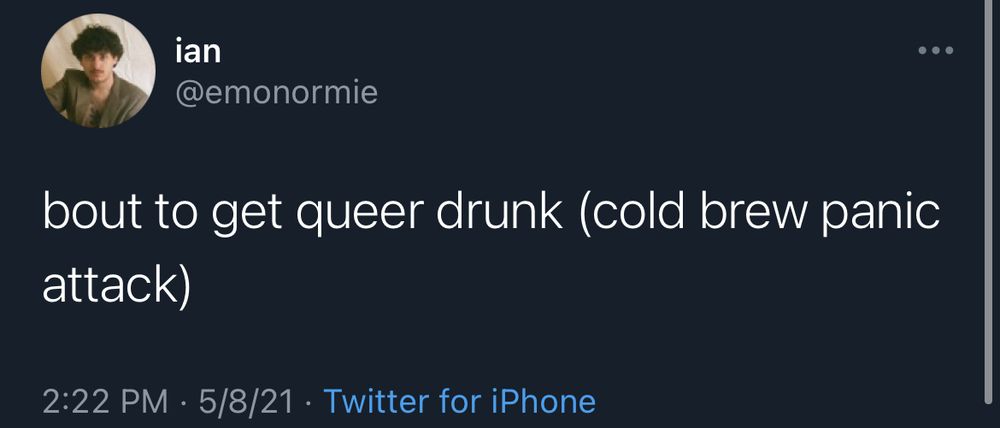This screenshot has height=428, width=1000.
Task: Click the word "Twitter" in source label
Action: [376, 401]
